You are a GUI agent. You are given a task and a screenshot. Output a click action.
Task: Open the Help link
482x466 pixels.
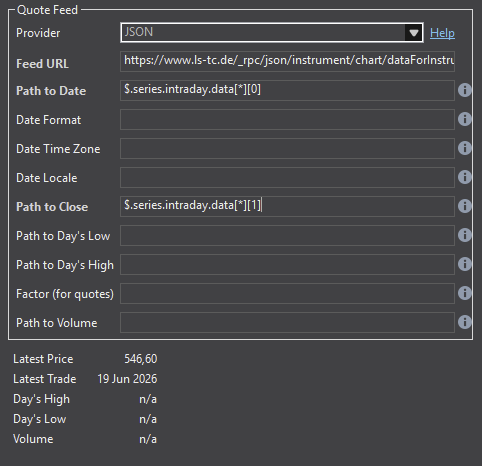point(442,33)
